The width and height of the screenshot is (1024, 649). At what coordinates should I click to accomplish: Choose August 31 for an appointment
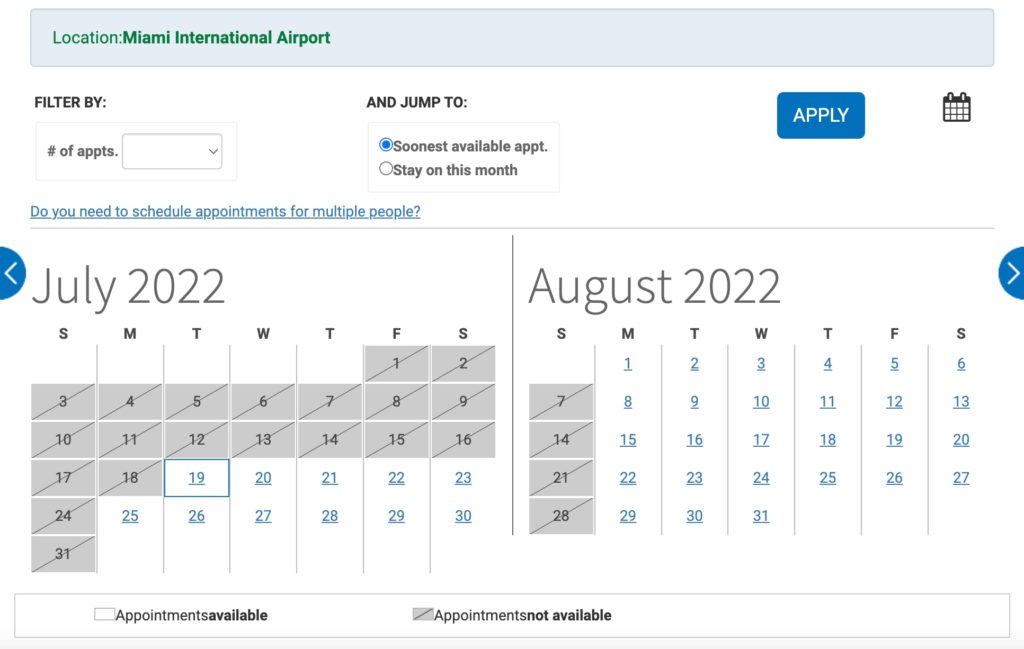(760, 516)
